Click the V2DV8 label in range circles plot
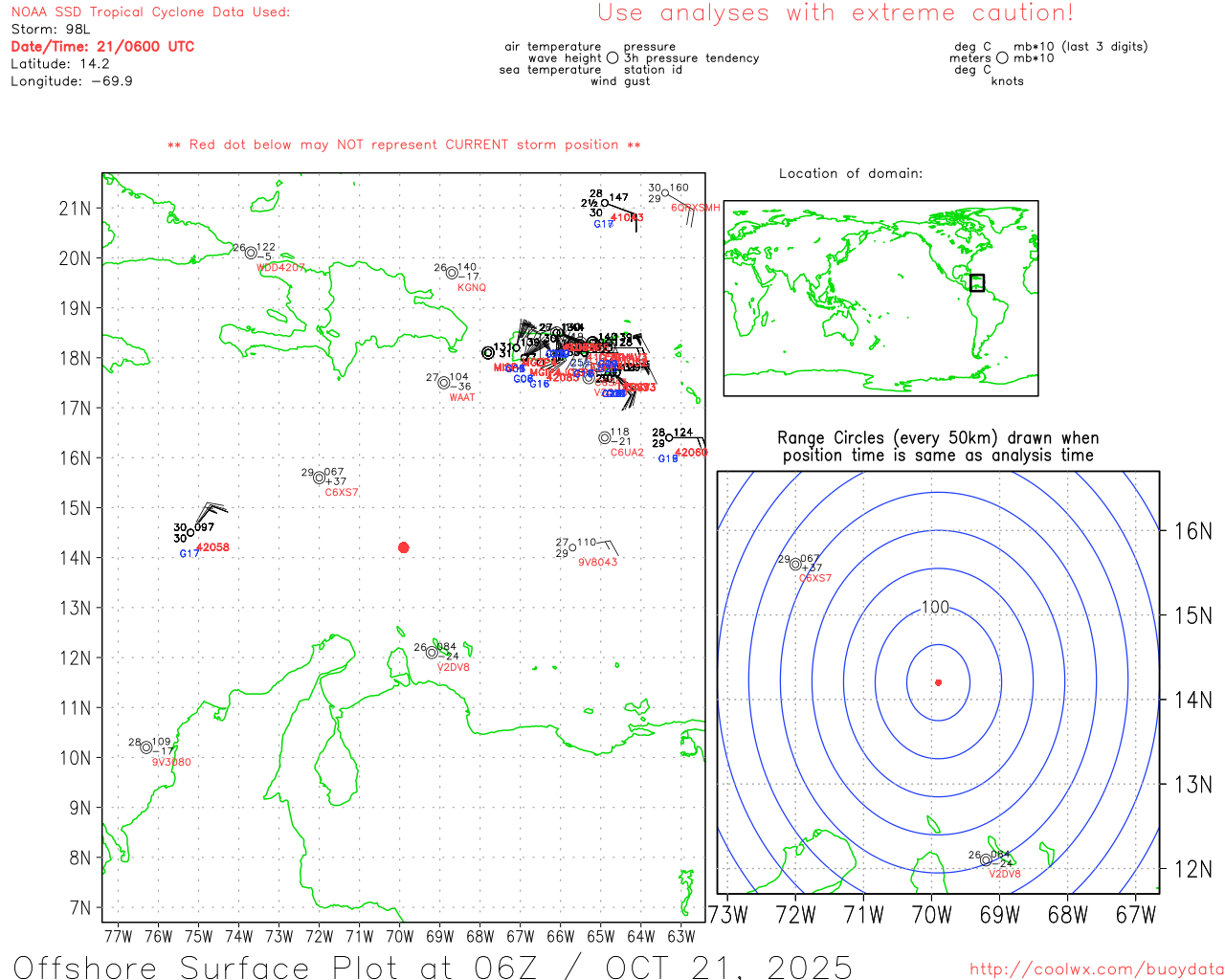The width and height of the screenshot is (1225, 980). (x=1005, y=874)
